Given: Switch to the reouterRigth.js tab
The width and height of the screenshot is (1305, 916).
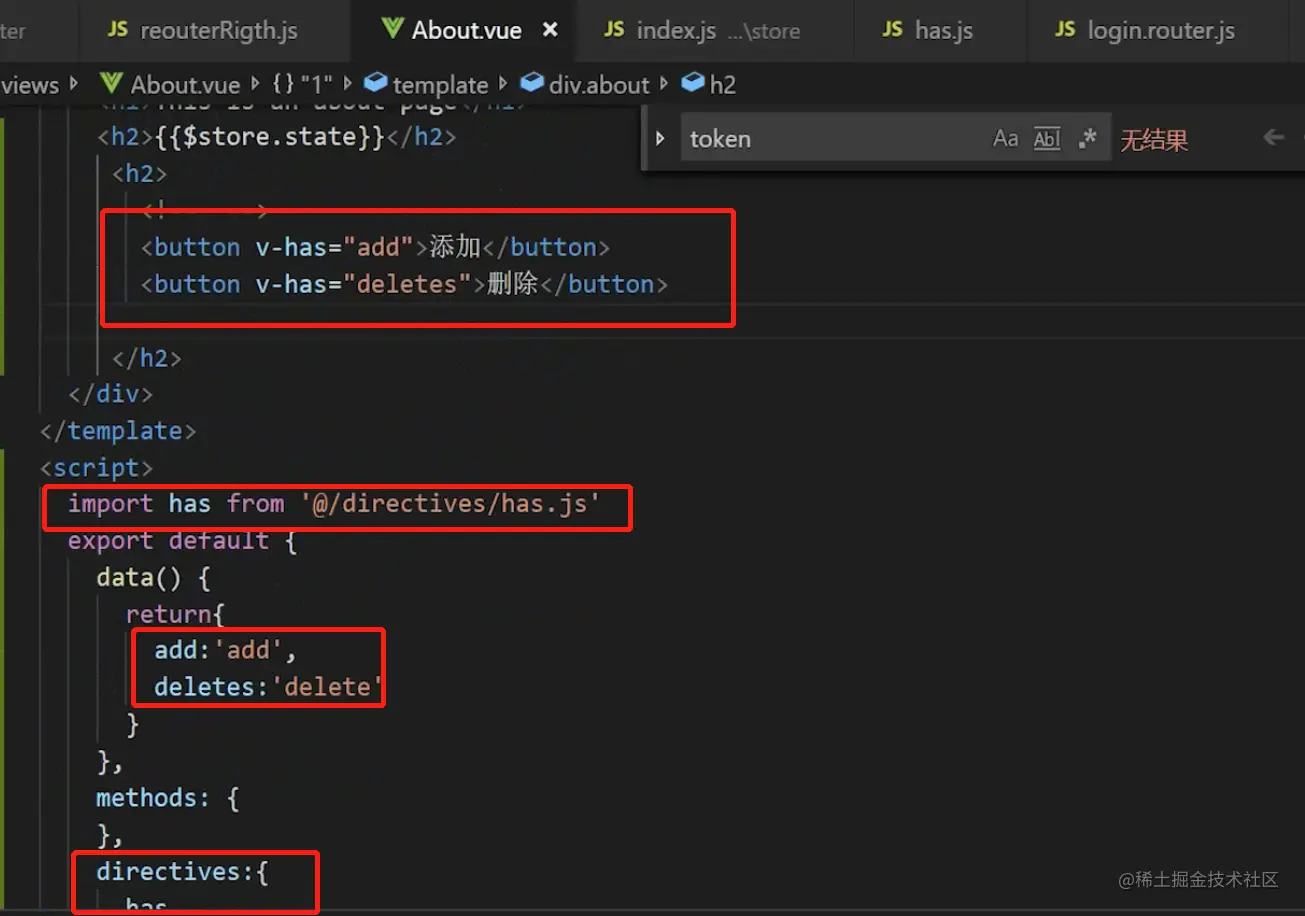Looking at the screenshot, I should click(203, 30).
